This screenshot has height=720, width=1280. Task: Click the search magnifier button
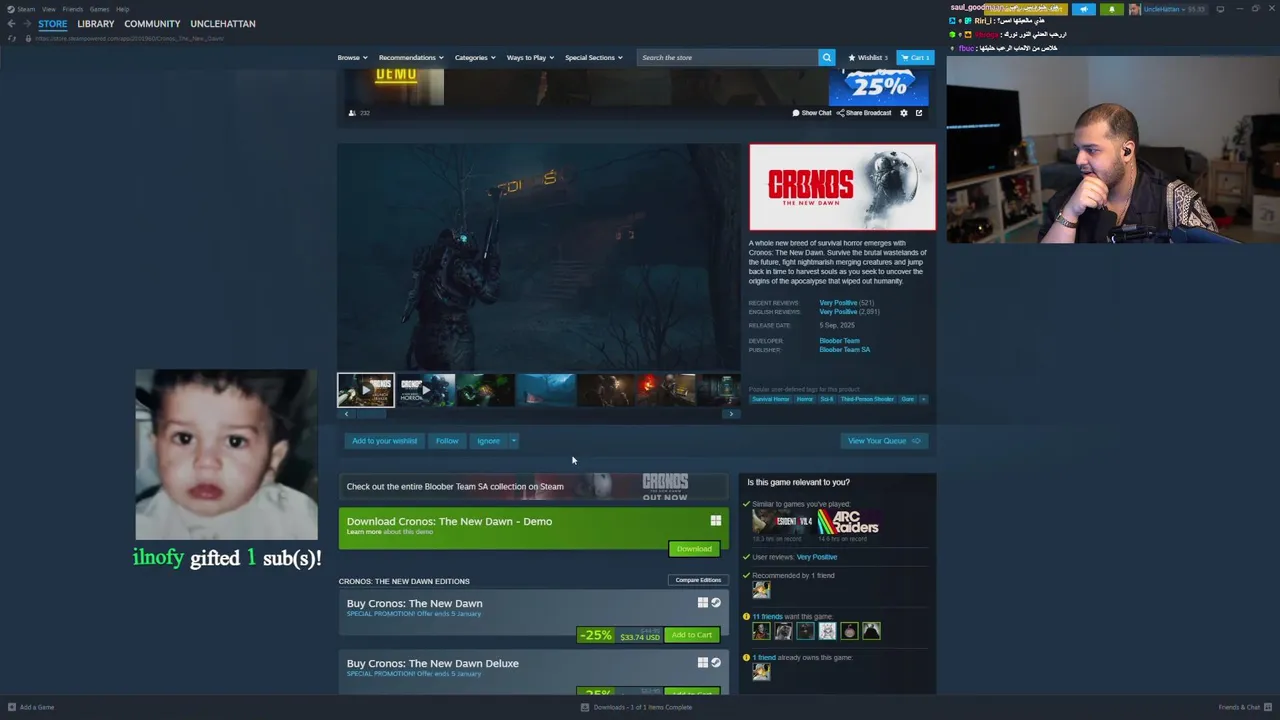[826, 57]
